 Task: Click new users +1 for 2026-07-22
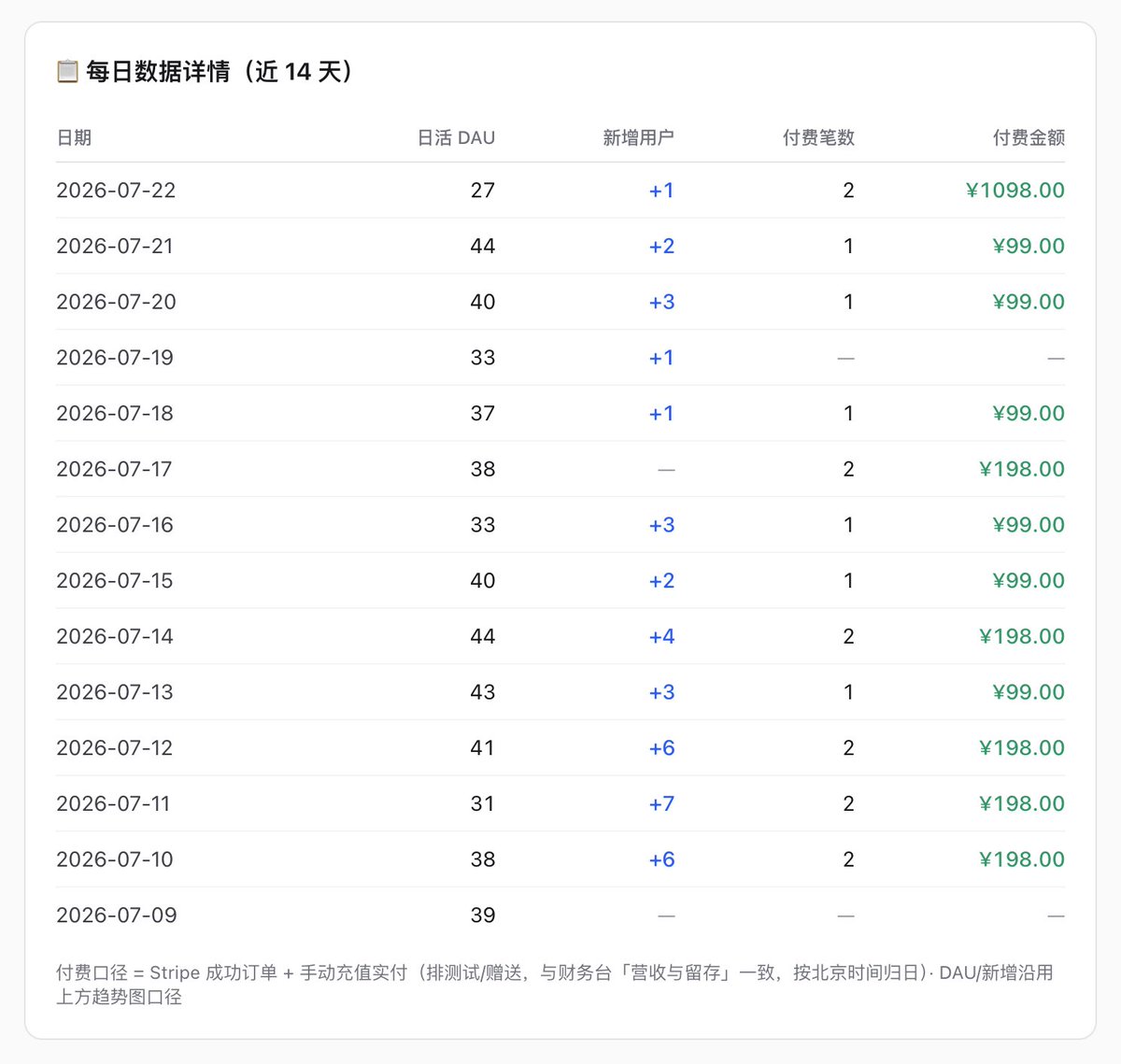[x=661, y=190]
